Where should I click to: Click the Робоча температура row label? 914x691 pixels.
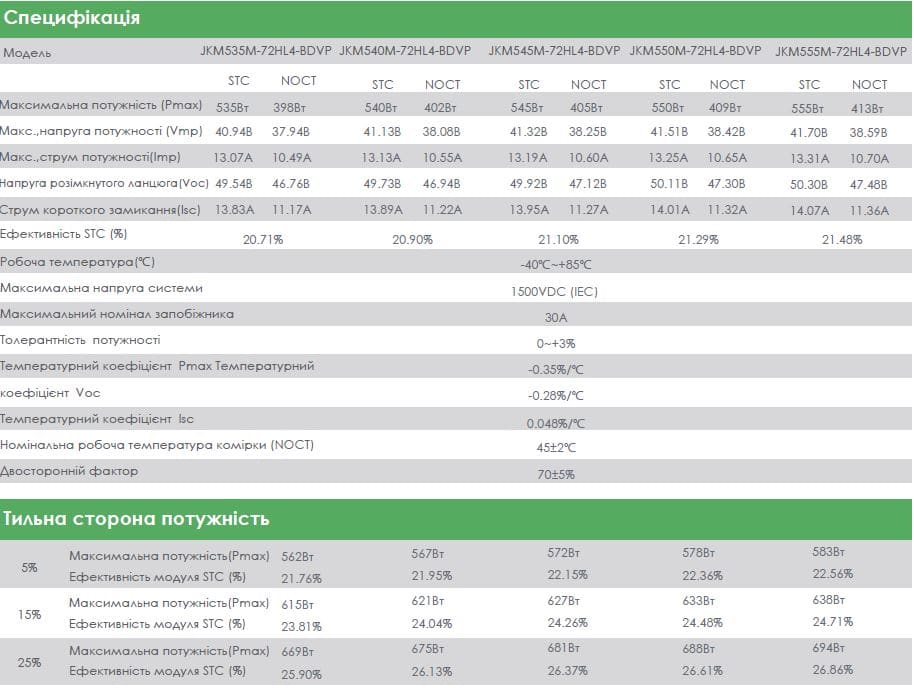point(77,262)
